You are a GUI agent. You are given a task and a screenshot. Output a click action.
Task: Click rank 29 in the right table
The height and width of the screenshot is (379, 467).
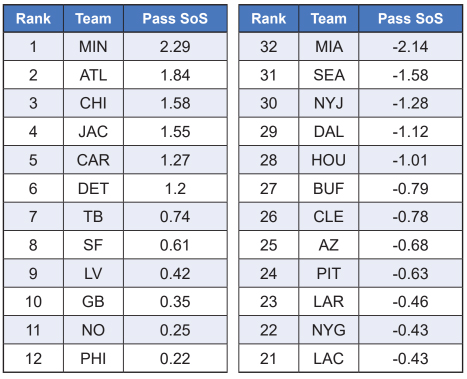click(269, 132)
